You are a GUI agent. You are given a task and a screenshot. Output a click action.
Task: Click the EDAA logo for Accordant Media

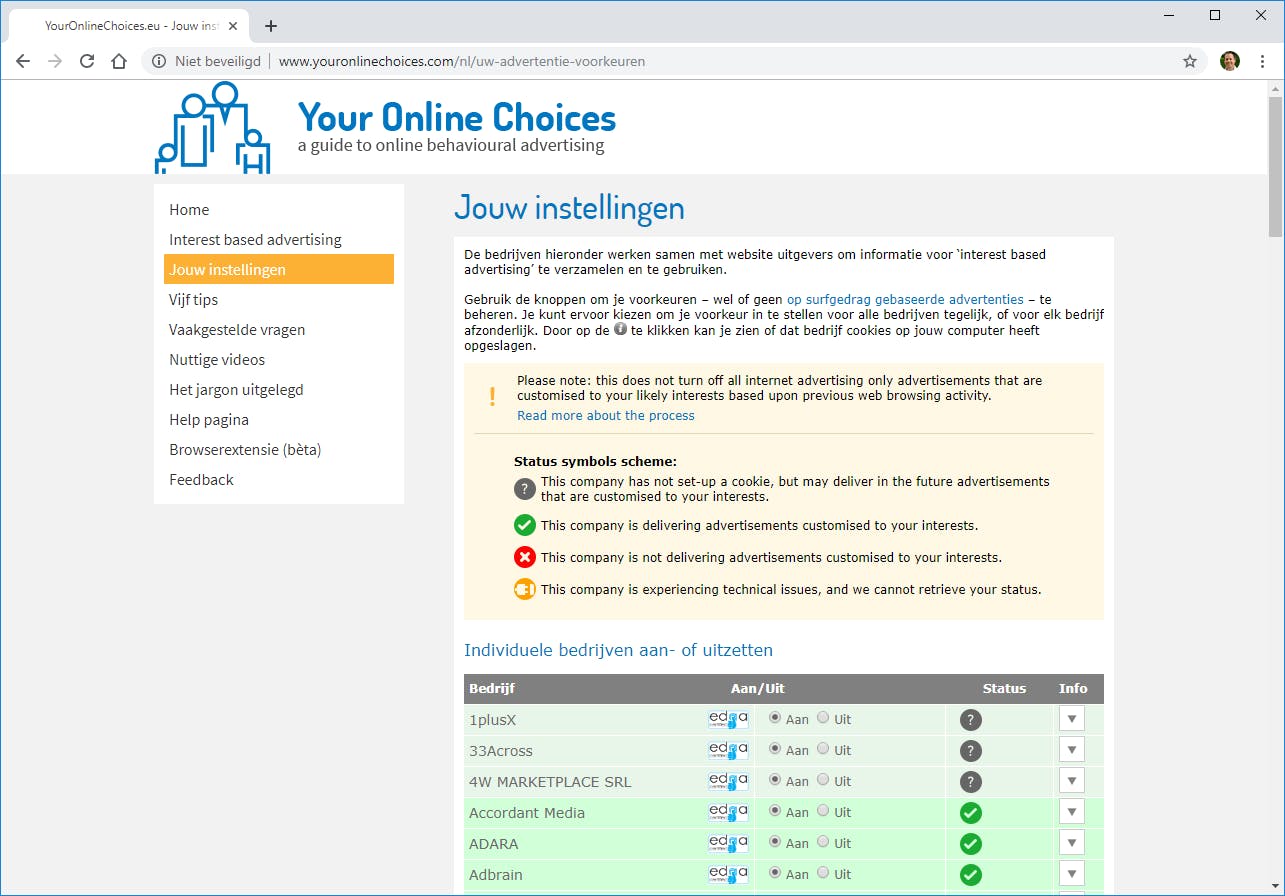tap(728, 812)
